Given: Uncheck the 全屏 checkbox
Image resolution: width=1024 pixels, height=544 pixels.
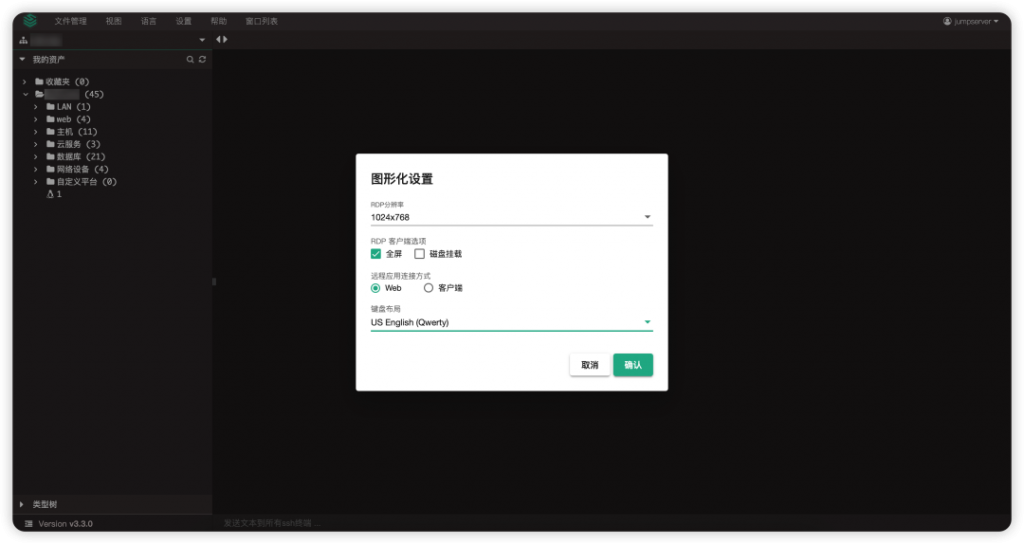Looking at the screenshot, I should (376, 254).
